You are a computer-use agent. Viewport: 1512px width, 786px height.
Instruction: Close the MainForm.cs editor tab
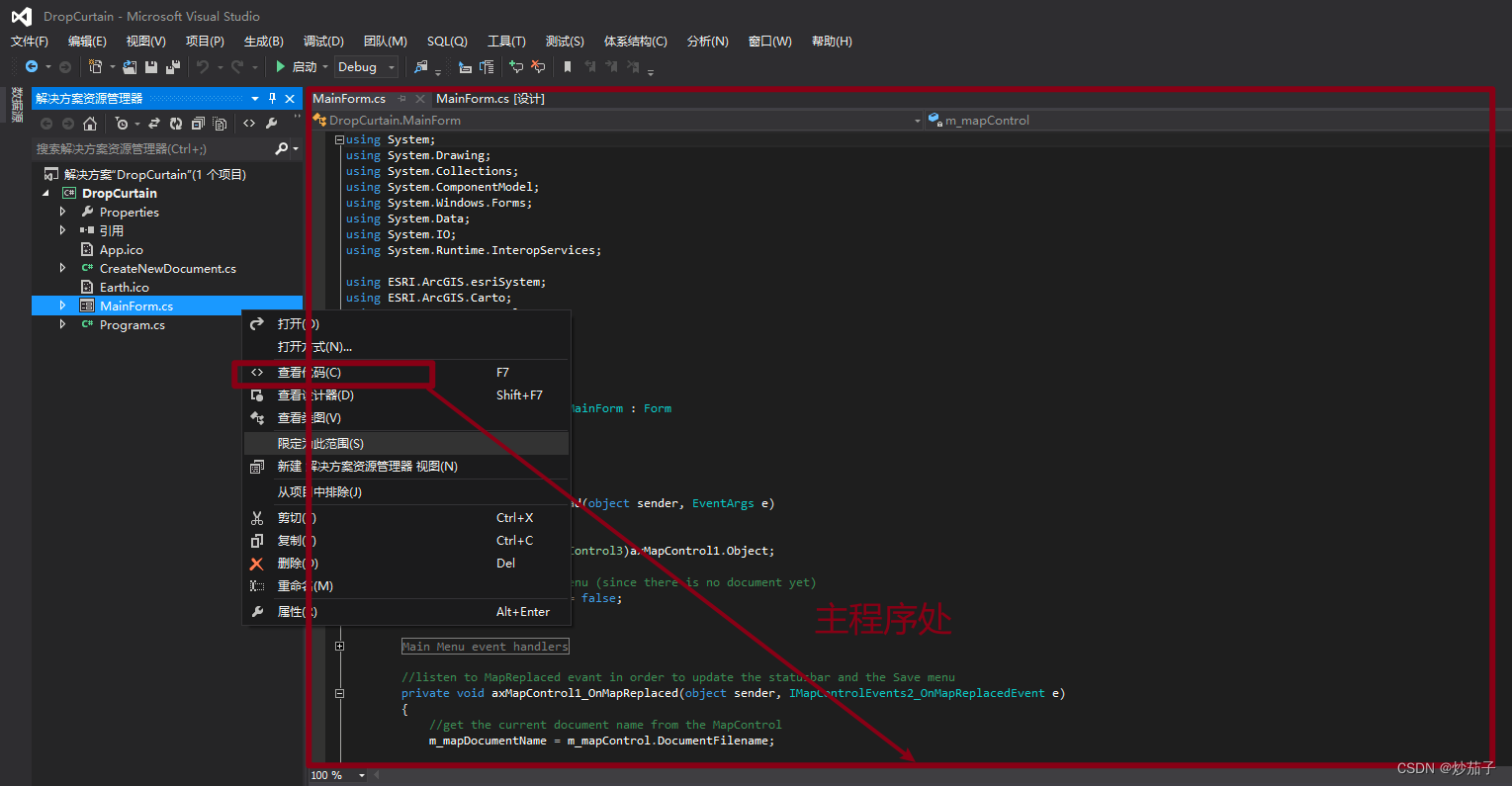[420, 99]
